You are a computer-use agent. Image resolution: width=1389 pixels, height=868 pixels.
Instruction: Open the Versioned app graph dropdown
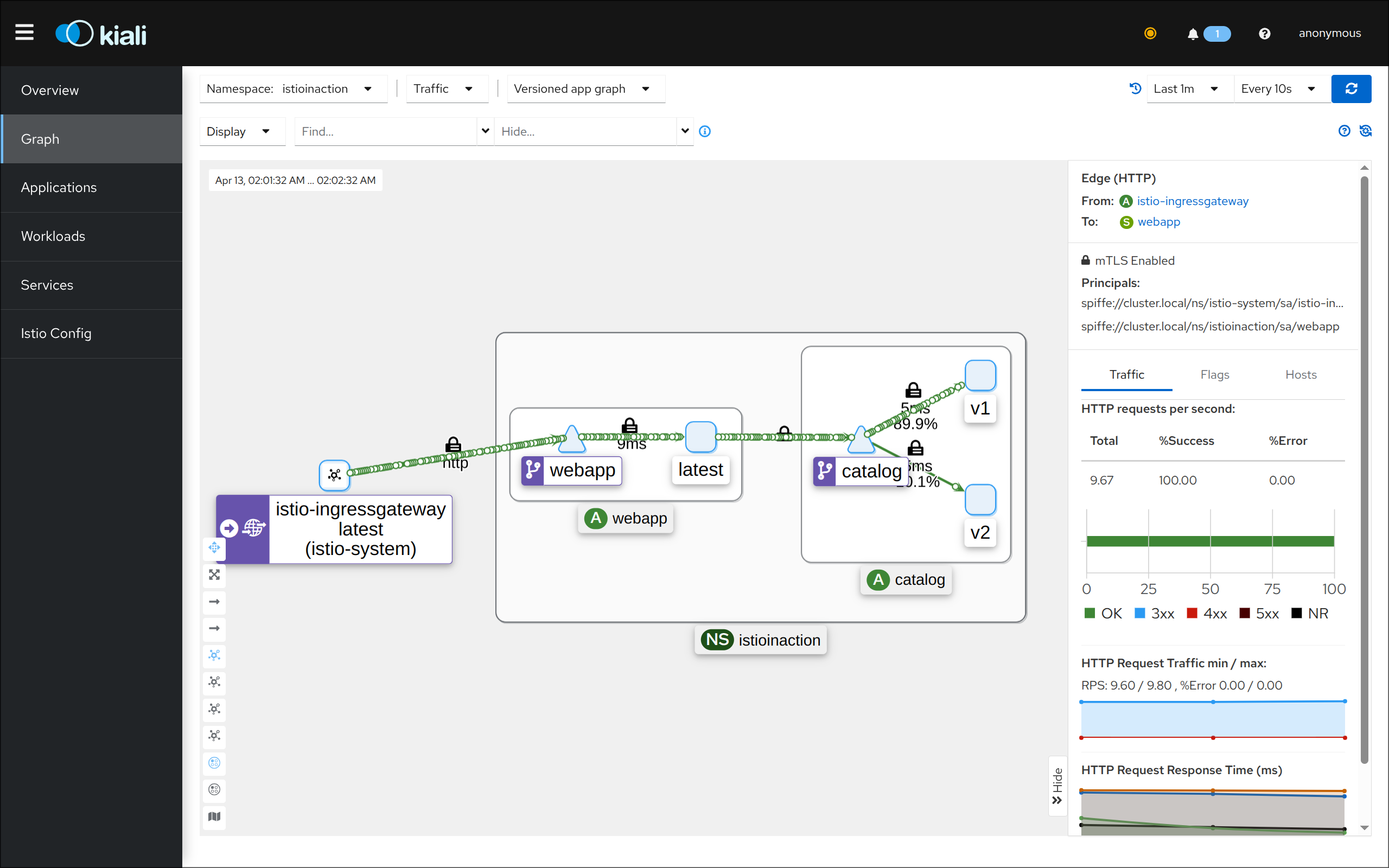point(585,88)
